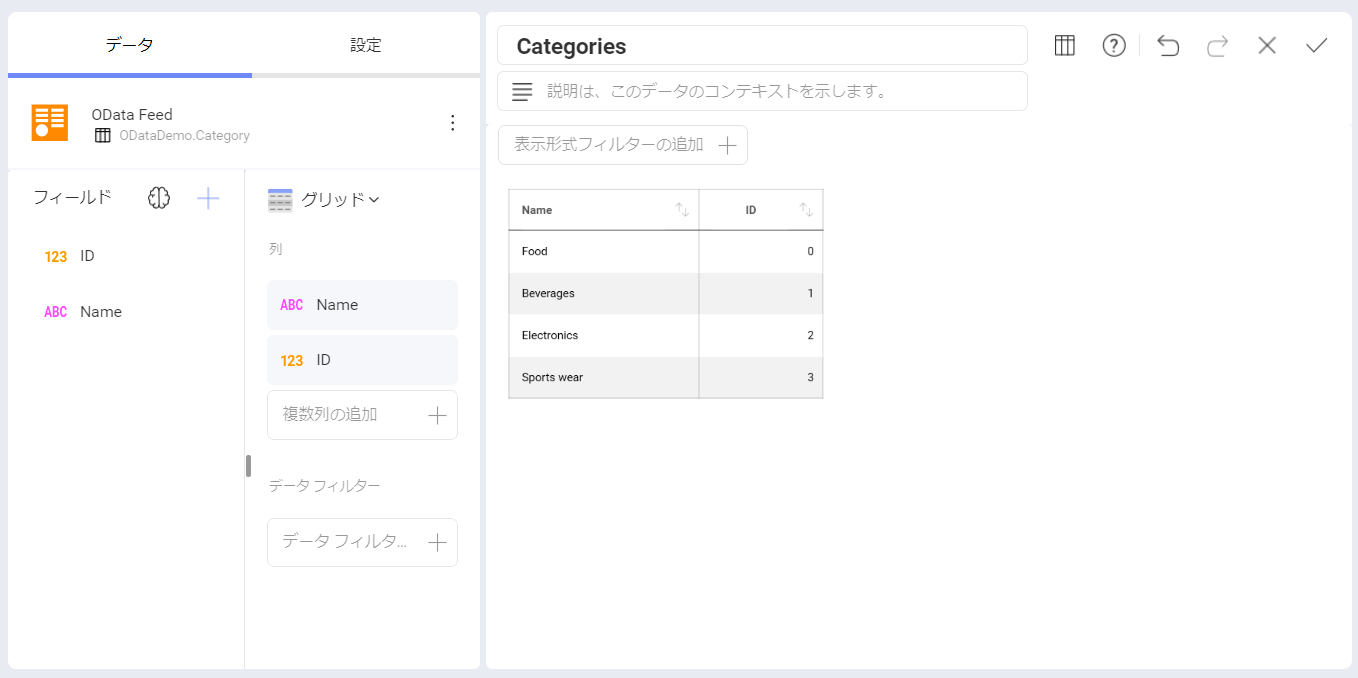Click the brain icon next to フィールド

[x=159, y=198]
